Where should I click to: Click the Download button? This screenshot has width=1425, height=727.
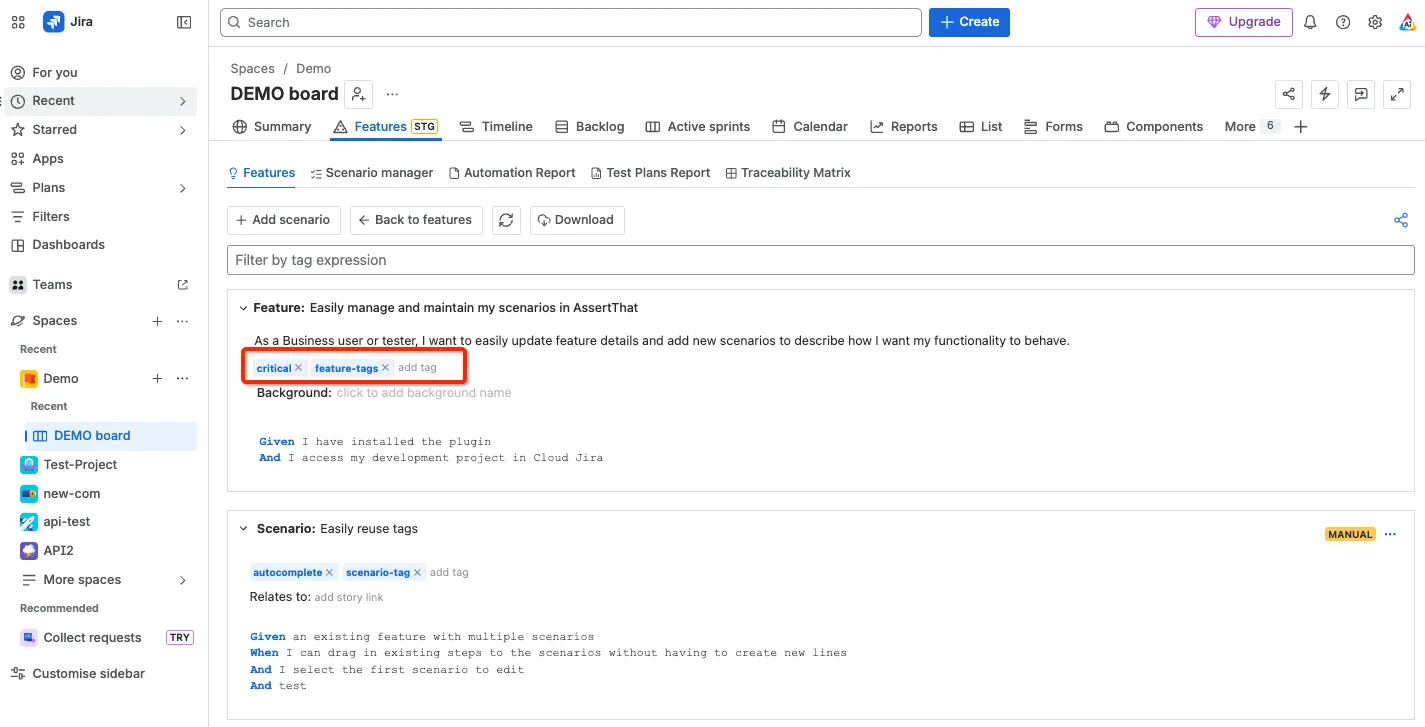point(577,220)
